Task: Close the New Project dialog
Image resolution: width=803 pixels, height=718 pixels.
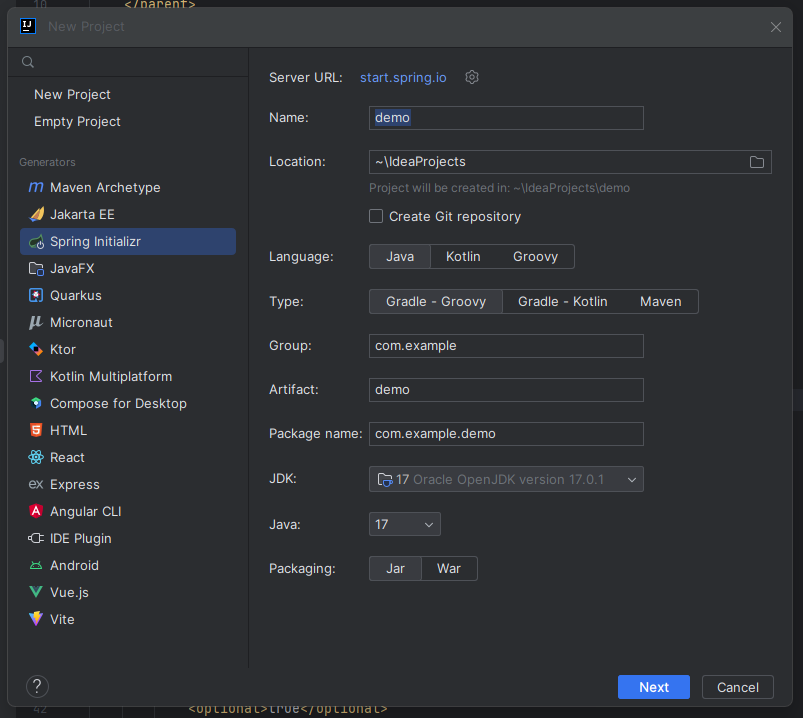Action: tap(775, 27)
